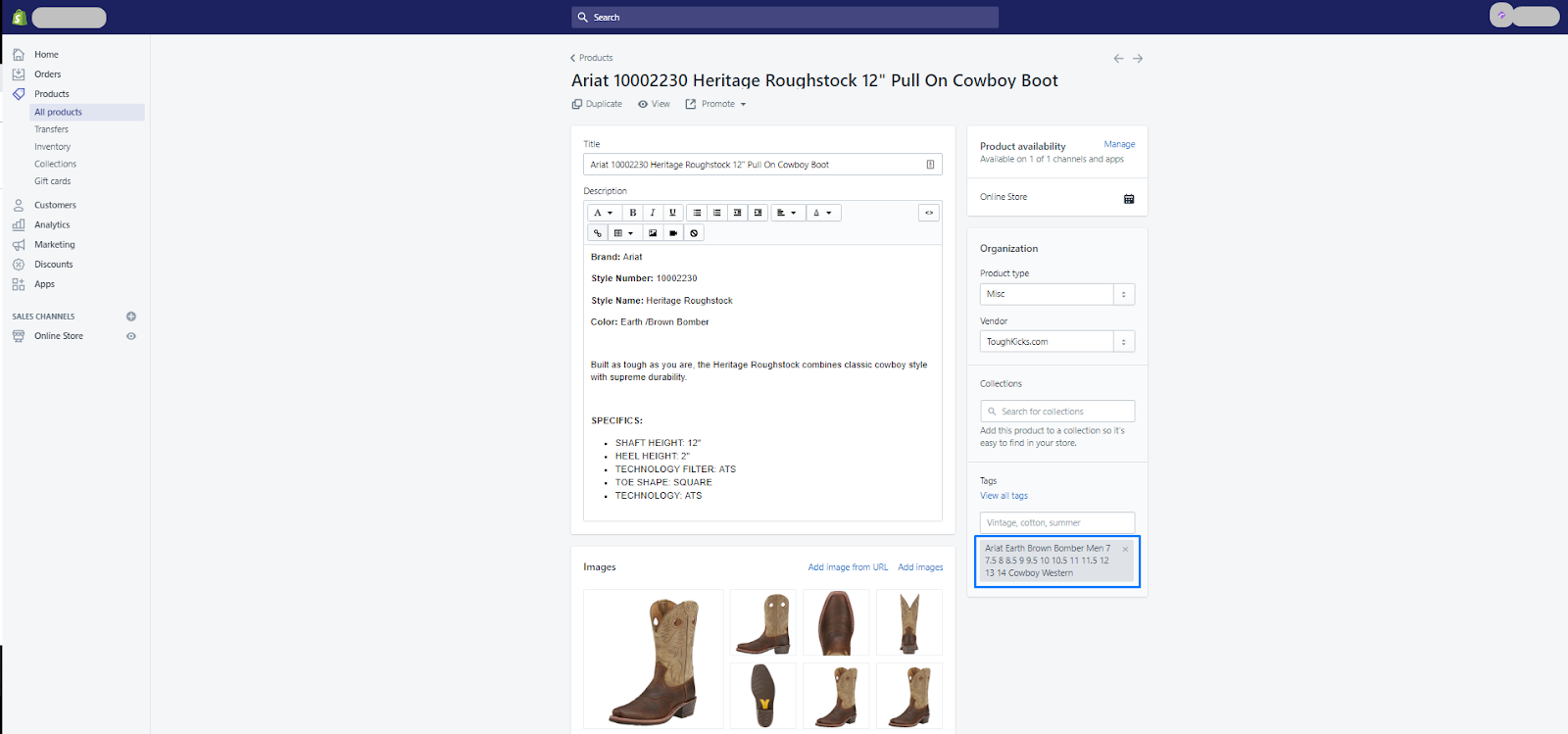Viewport: 1568px width, 734px height.
Task: Duplicate this product
Action: coord(597,104)
